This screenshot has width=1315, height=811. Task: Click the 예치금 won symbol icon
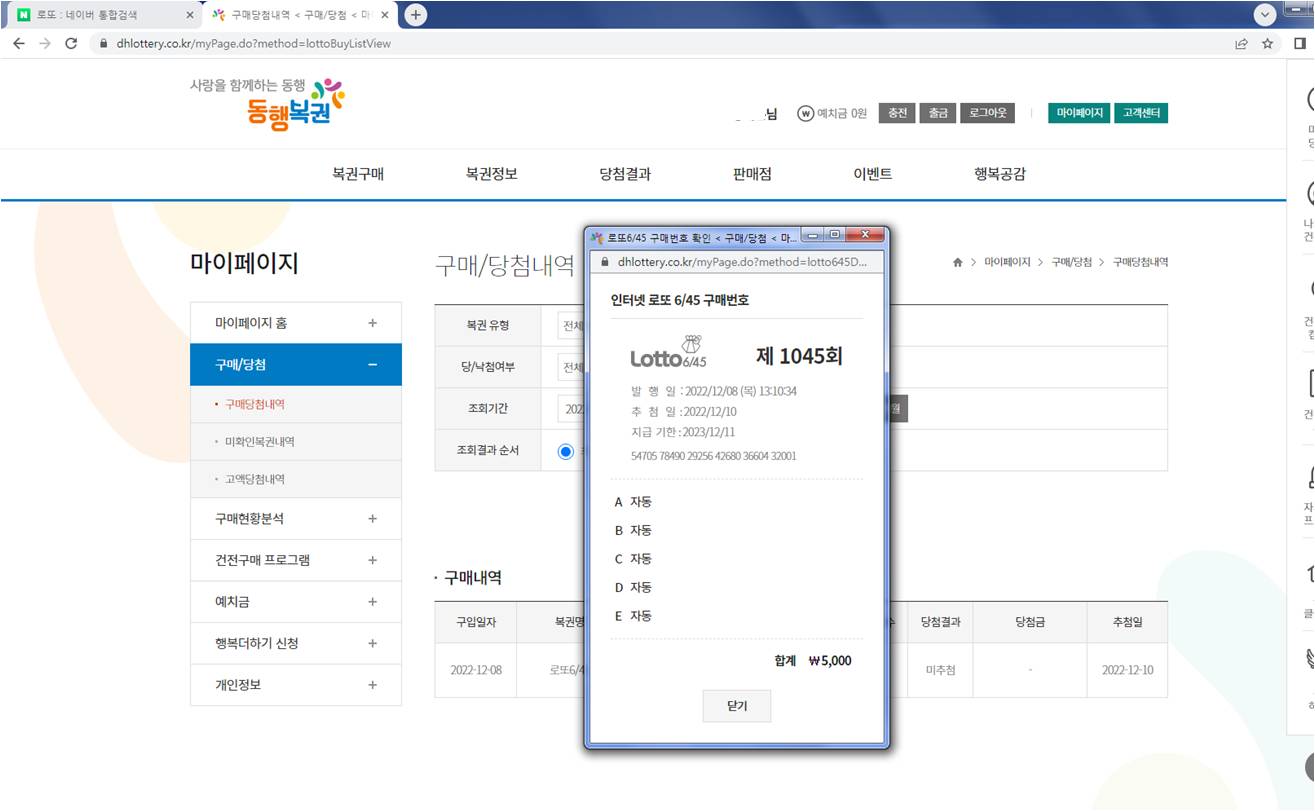click(805, 113)
